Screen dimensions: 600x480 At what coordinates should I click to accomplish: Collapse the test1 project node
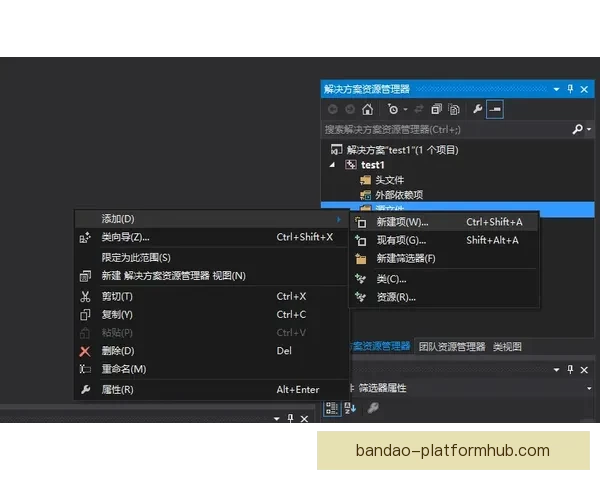click(333, 164)
